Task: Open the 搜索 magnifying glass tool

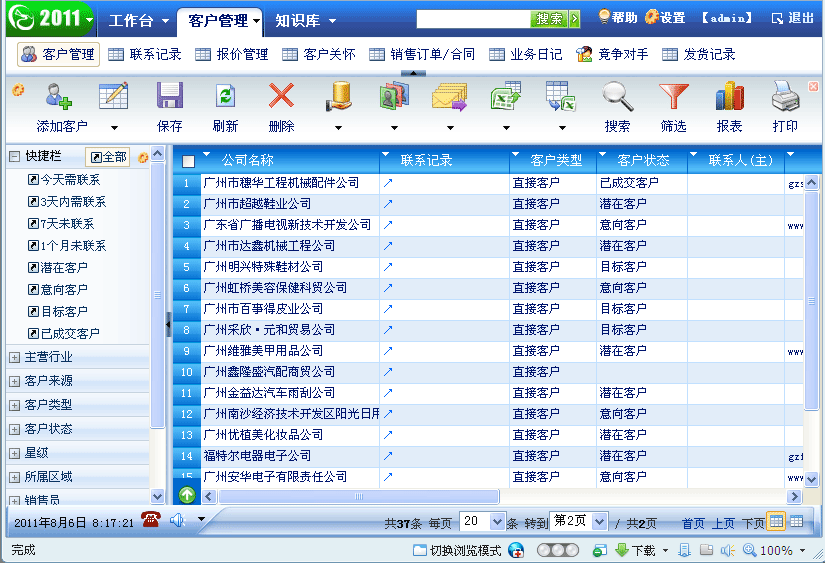Action: [x=617, y=96]
